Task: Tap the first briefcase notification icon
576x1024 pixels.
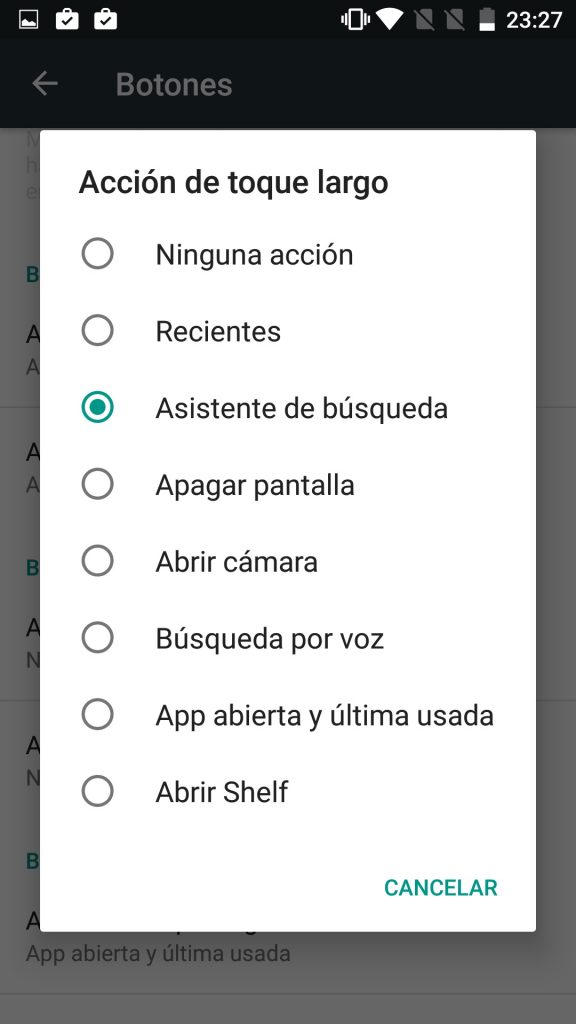Action: [x=67, y=19]
